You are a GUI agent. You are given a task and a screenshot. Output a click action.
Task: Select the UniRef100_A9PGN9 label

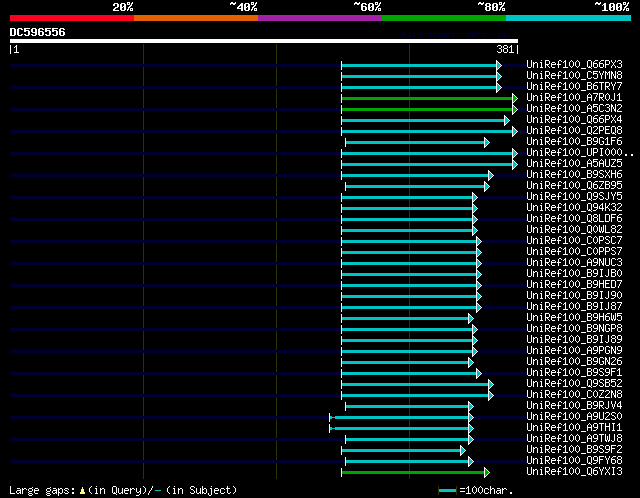click(x=574, y=351)
